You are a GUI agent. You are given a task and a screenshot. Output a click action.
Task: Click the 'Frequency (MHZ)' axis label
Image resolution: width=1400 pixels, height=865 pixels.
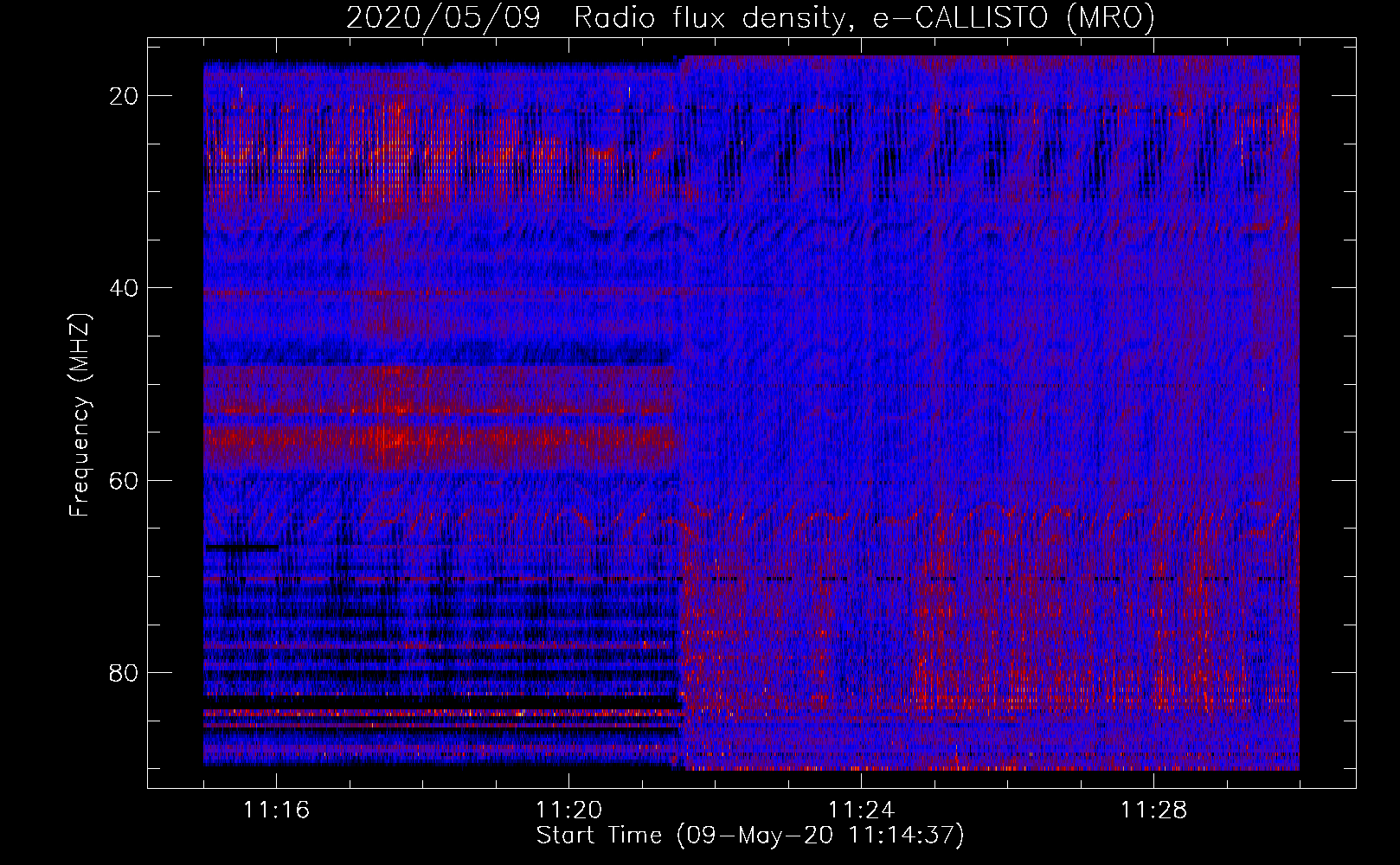(x=79, y=414)
